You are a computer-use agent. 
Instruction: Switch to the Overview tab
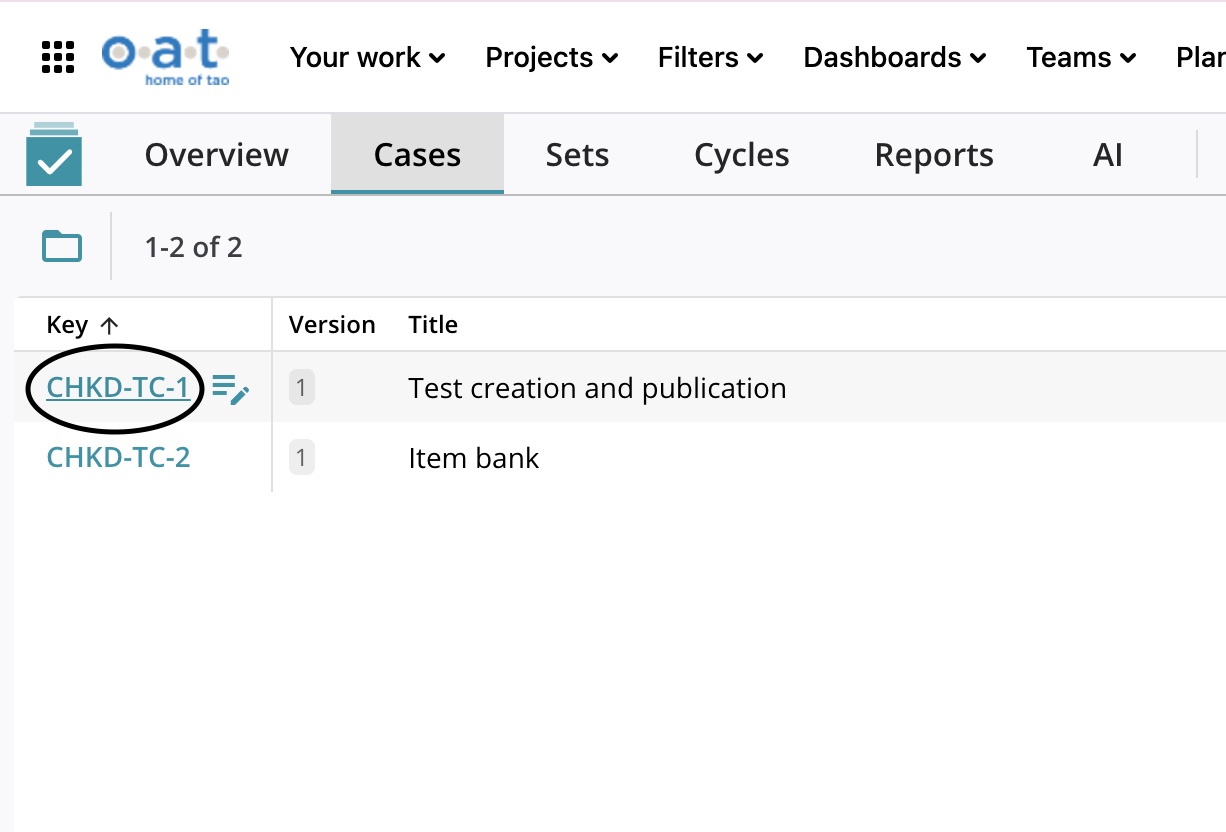pos(216,155)
